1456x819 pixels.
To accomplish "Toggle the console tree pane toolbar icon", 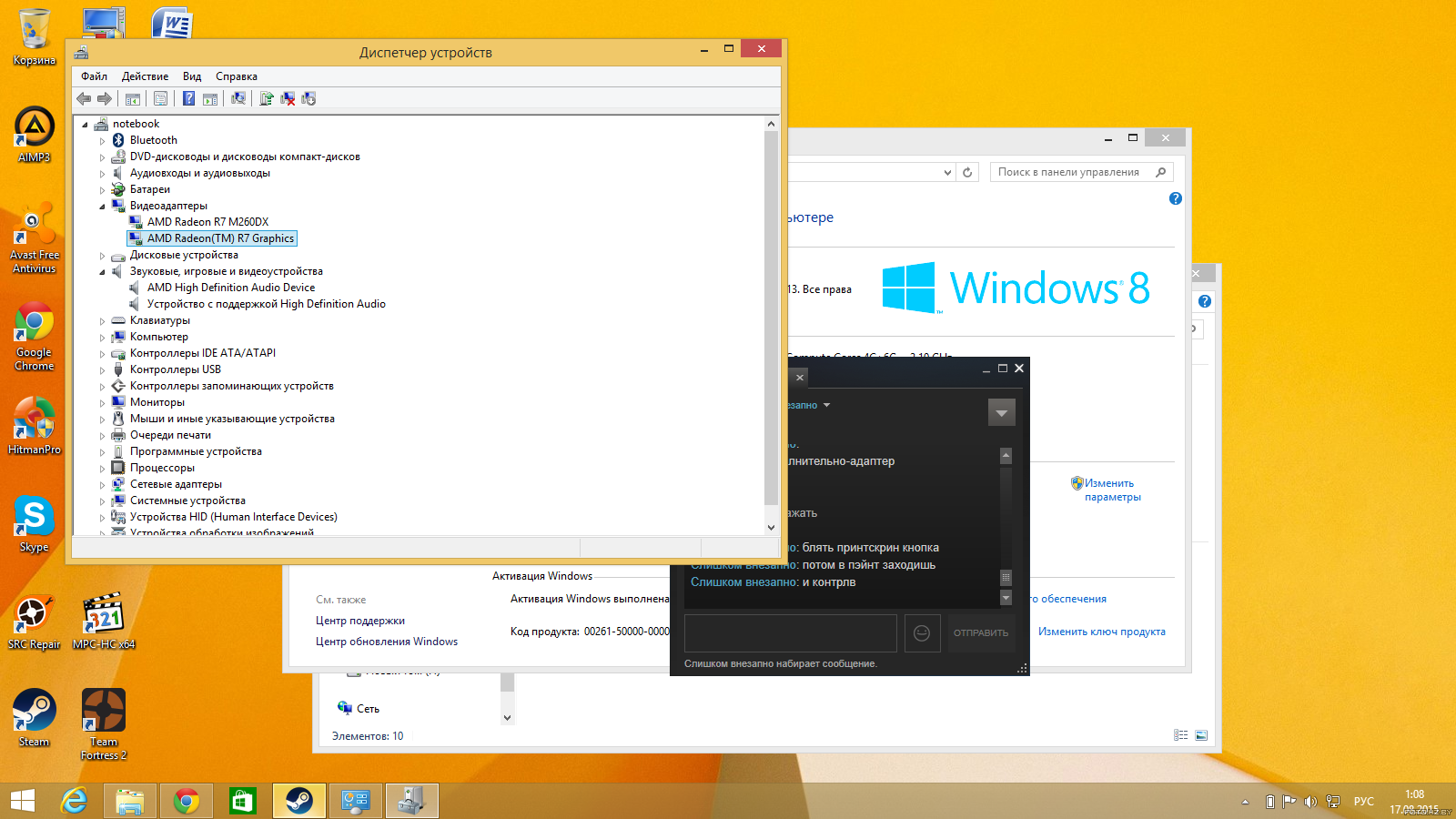I will click(x=133, y=98).
